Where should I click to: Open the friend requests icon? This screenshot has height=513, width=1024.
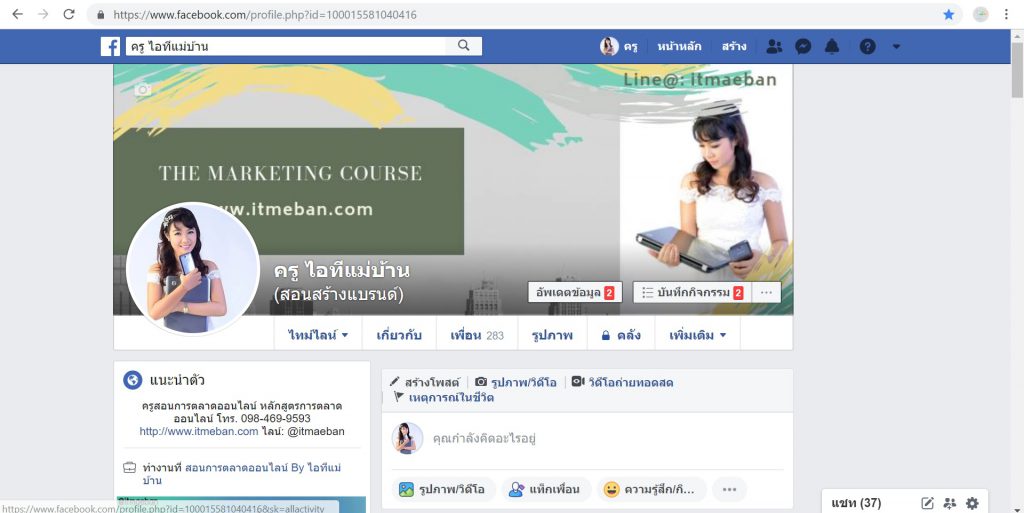pos(774,46)
